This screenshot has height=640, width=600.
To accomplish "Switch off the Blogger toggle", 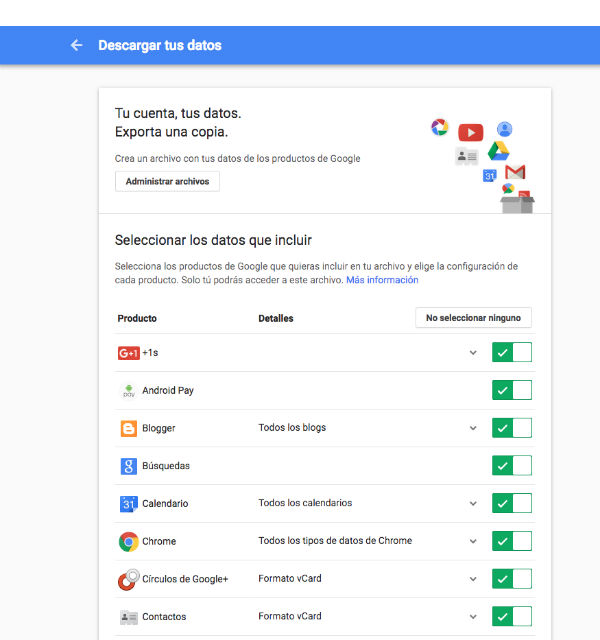I will (x=512, y=428).
